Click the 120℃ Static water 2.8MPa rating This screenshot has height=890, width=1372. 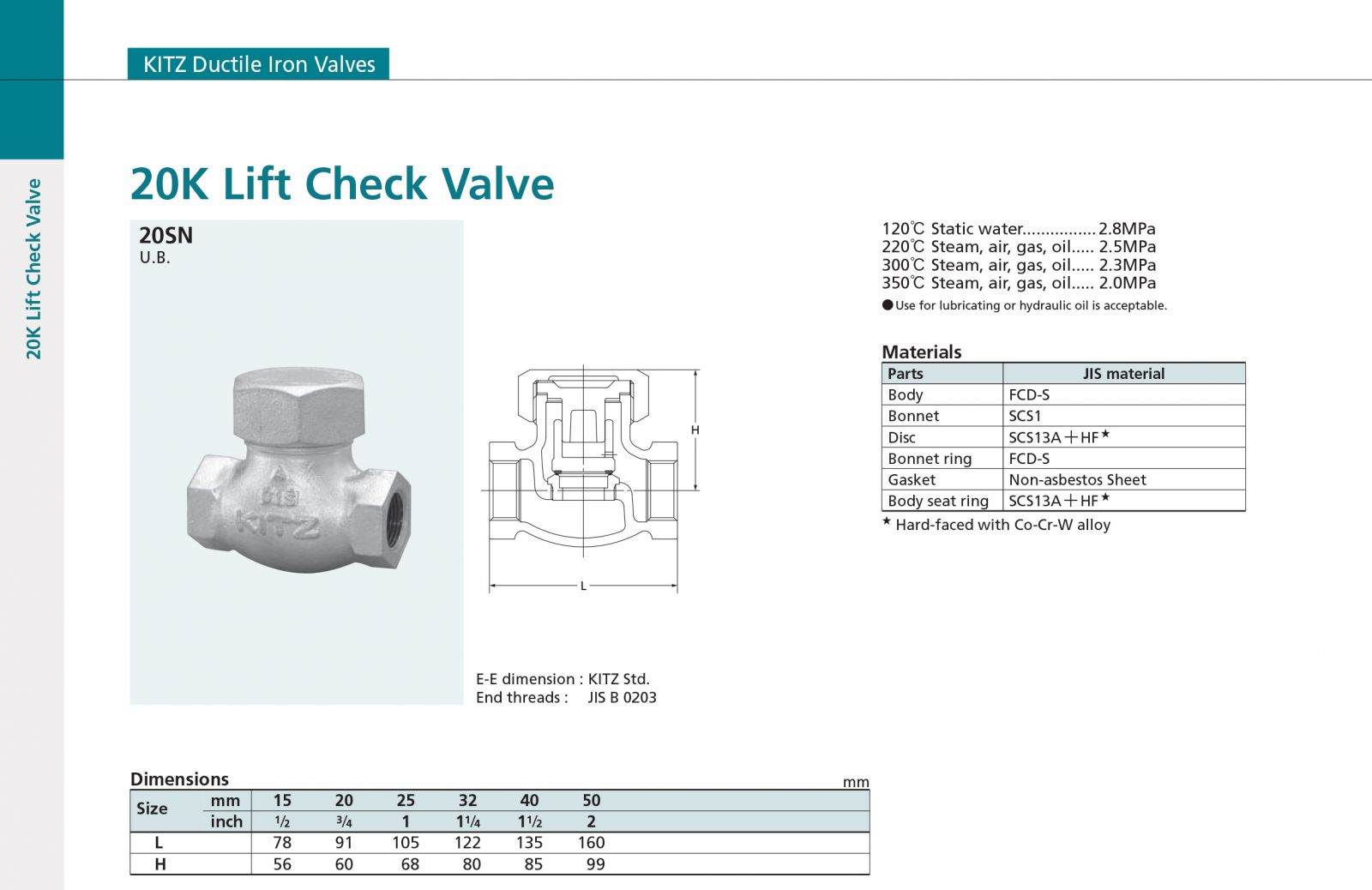(x=1019, y=229)
